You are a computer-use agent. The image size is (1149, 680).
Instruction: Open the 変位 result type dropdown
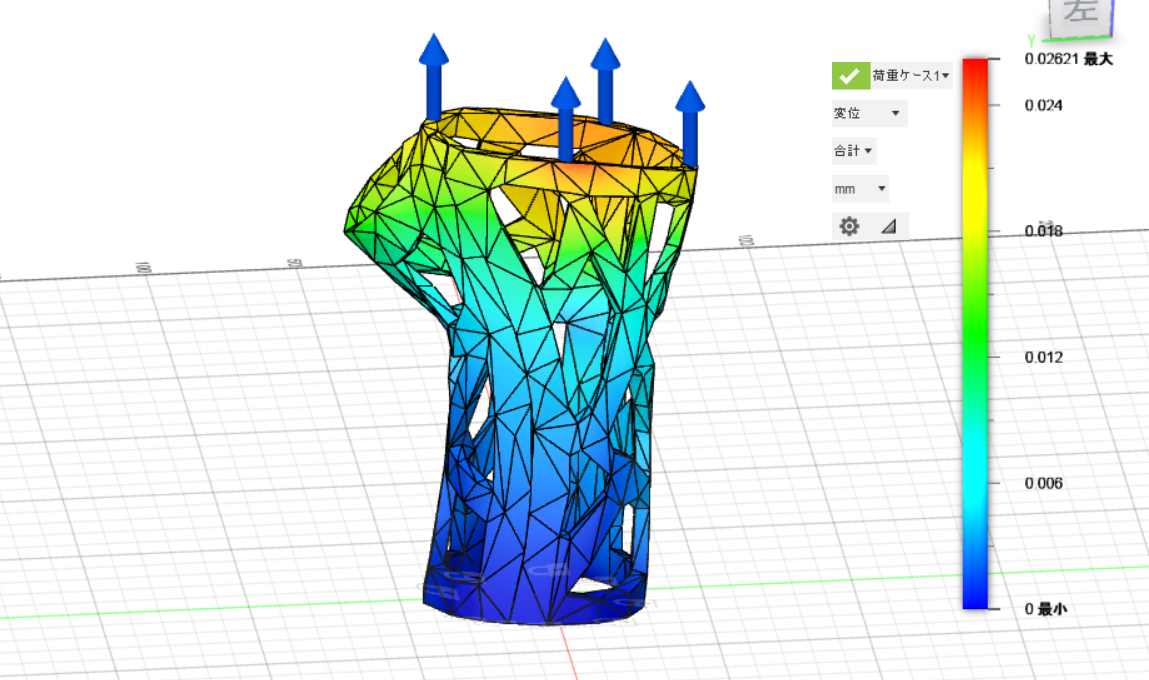tap(869, 113)
